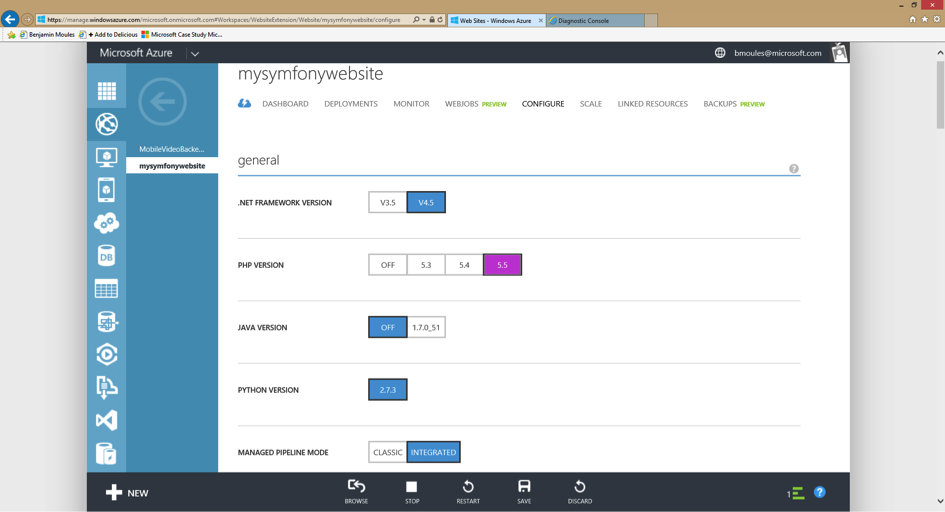Select MobileVideoBacke... site in list
This screenshot has width=945, height=512.
pyautogui.click(x=172, y=149)
